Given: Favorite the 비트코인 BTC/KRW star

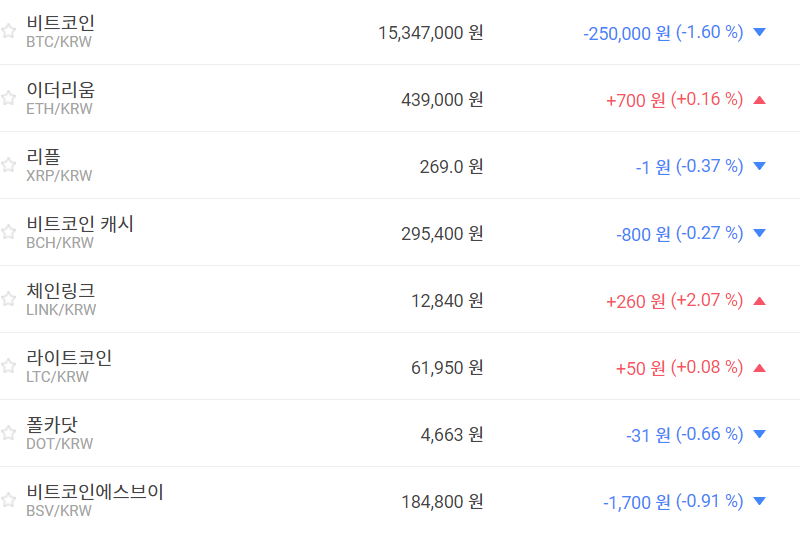Looking at the screenshot, I should tap(9, 31).
